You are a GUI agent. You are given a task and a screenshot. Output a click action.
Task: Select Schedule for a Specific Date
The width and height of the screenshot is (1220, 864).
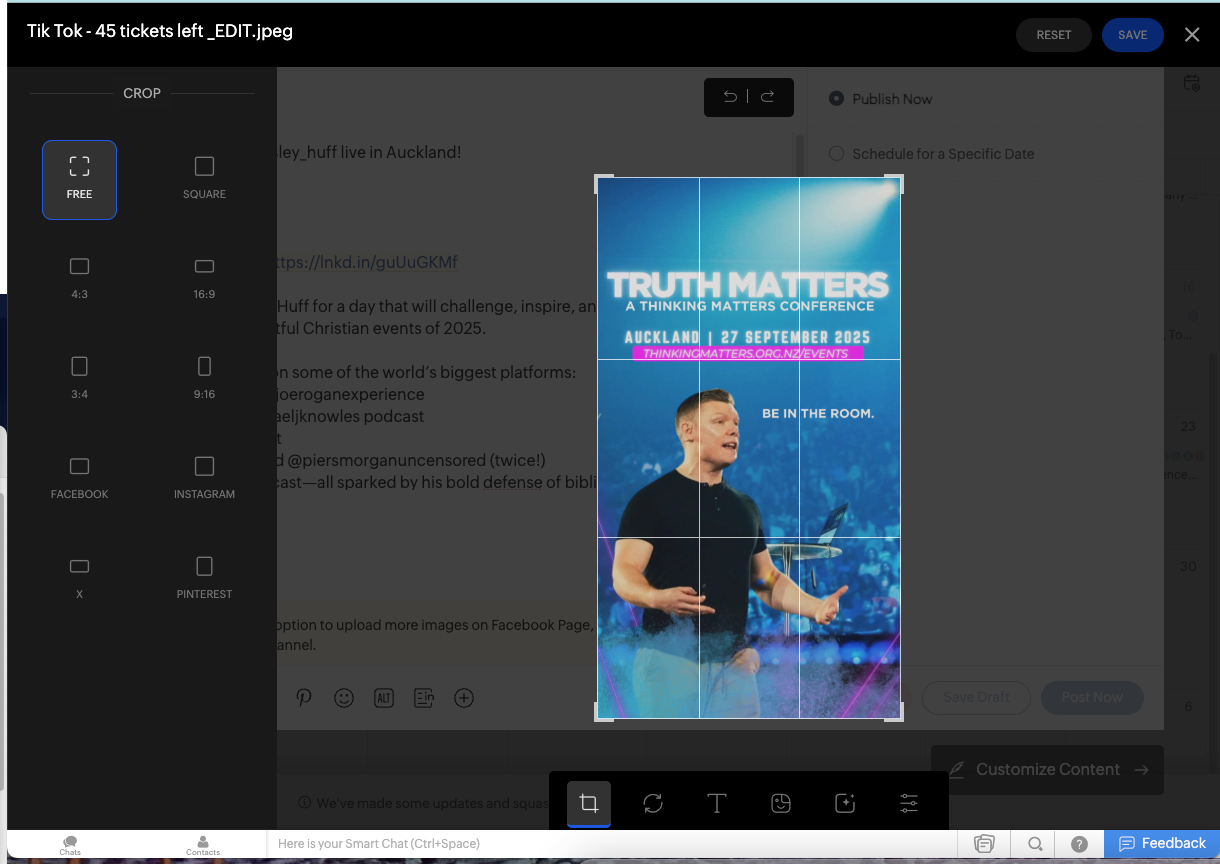(x=836, y=154)
